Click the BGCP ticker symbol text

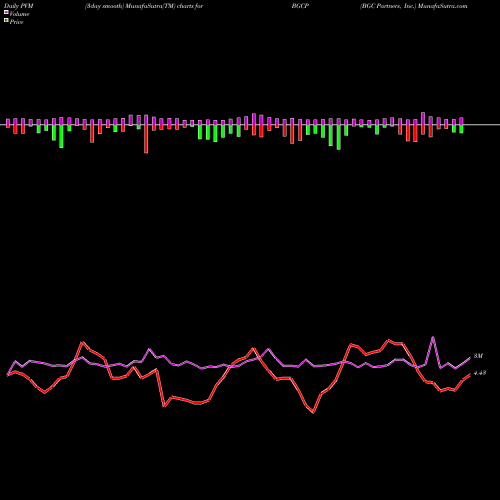point(300,6)
